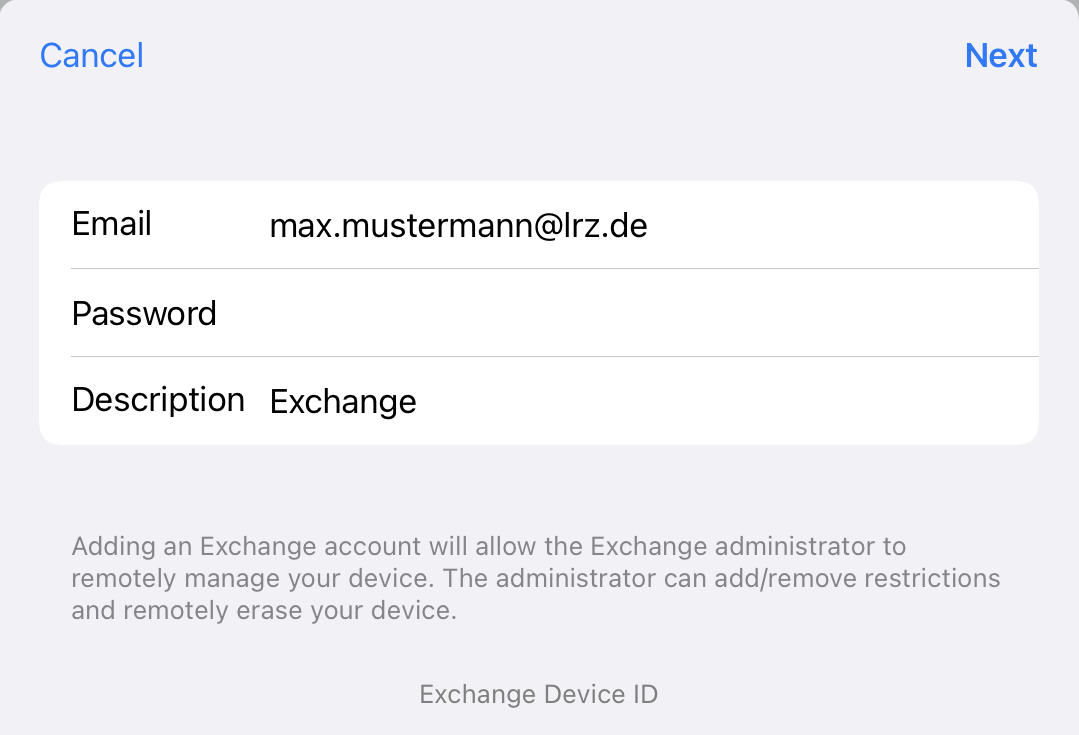The image size is (1079, 735).
Task: Click the phrase "remotely erase your device"
Action: point(287,610)
